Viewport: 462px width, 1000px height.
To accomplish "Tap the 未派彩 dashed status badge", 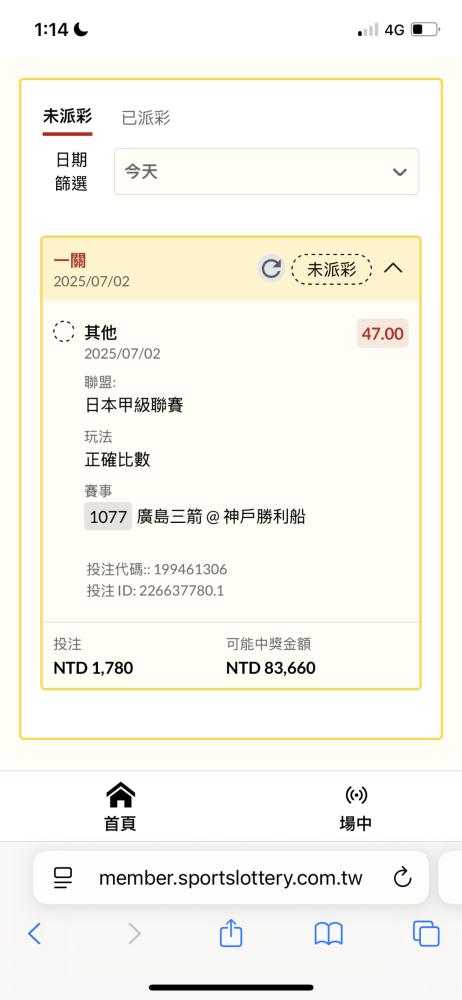I will click(x=332, y=268).
